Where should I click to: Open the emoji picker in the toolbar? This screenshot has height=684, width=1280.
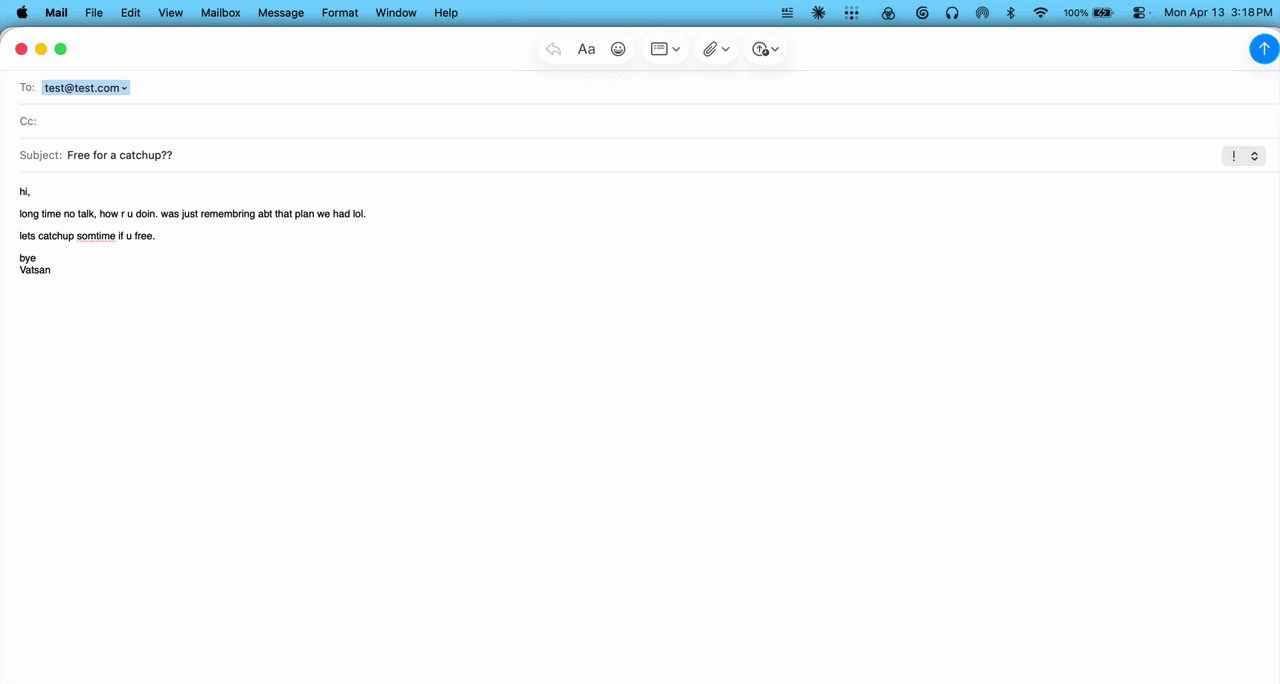click(x=618, y=49)
